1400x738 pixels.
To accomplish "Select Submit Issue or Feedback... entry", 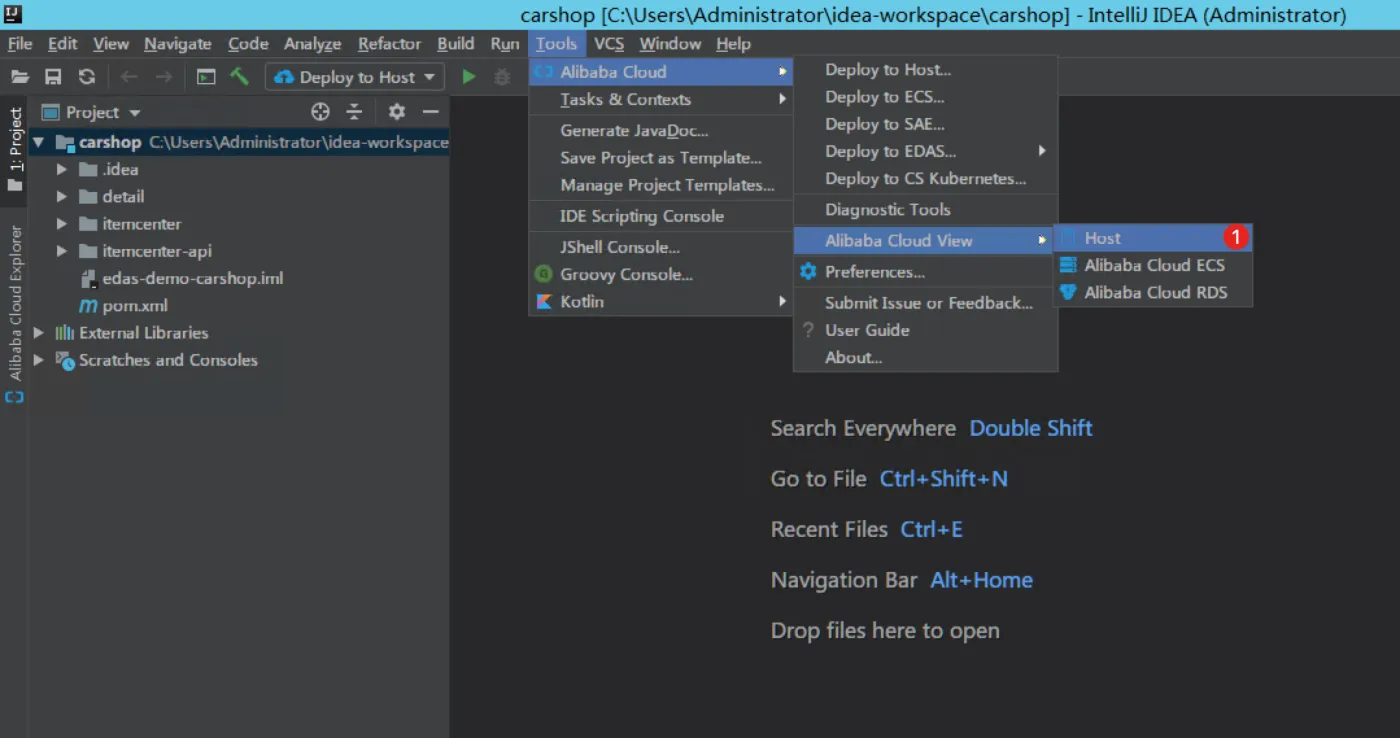I will click(925, 303).
